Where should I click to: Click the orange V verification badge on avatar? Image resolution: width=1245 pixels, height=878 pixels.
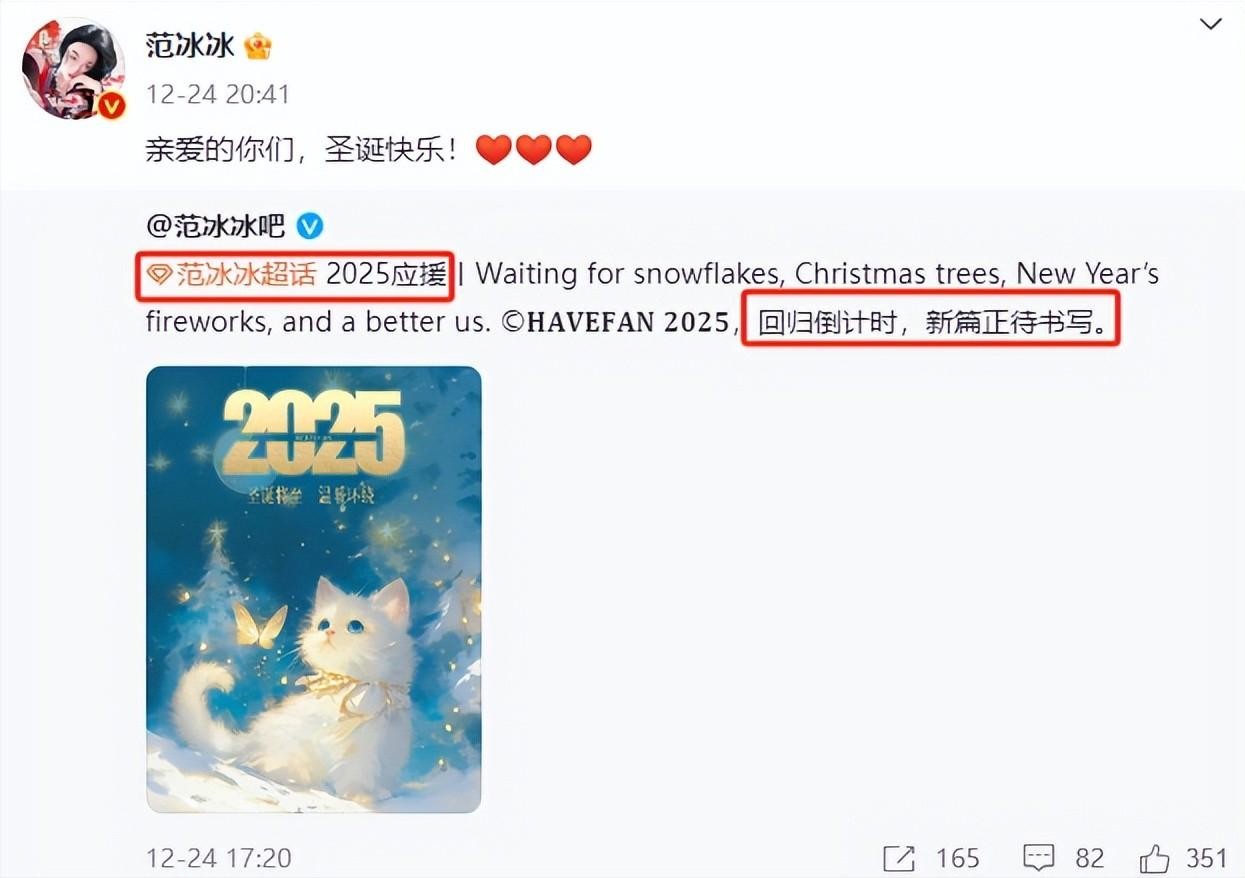tap(110, 105)
